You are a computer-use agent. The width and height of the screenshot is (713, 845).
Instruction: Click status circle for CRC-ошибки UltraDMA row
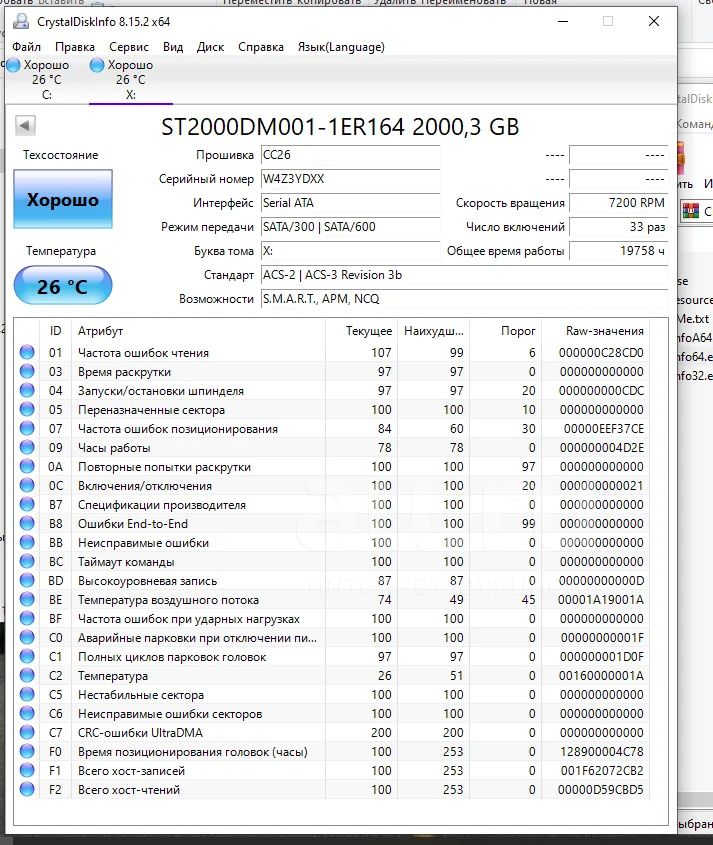pos(27,732)
